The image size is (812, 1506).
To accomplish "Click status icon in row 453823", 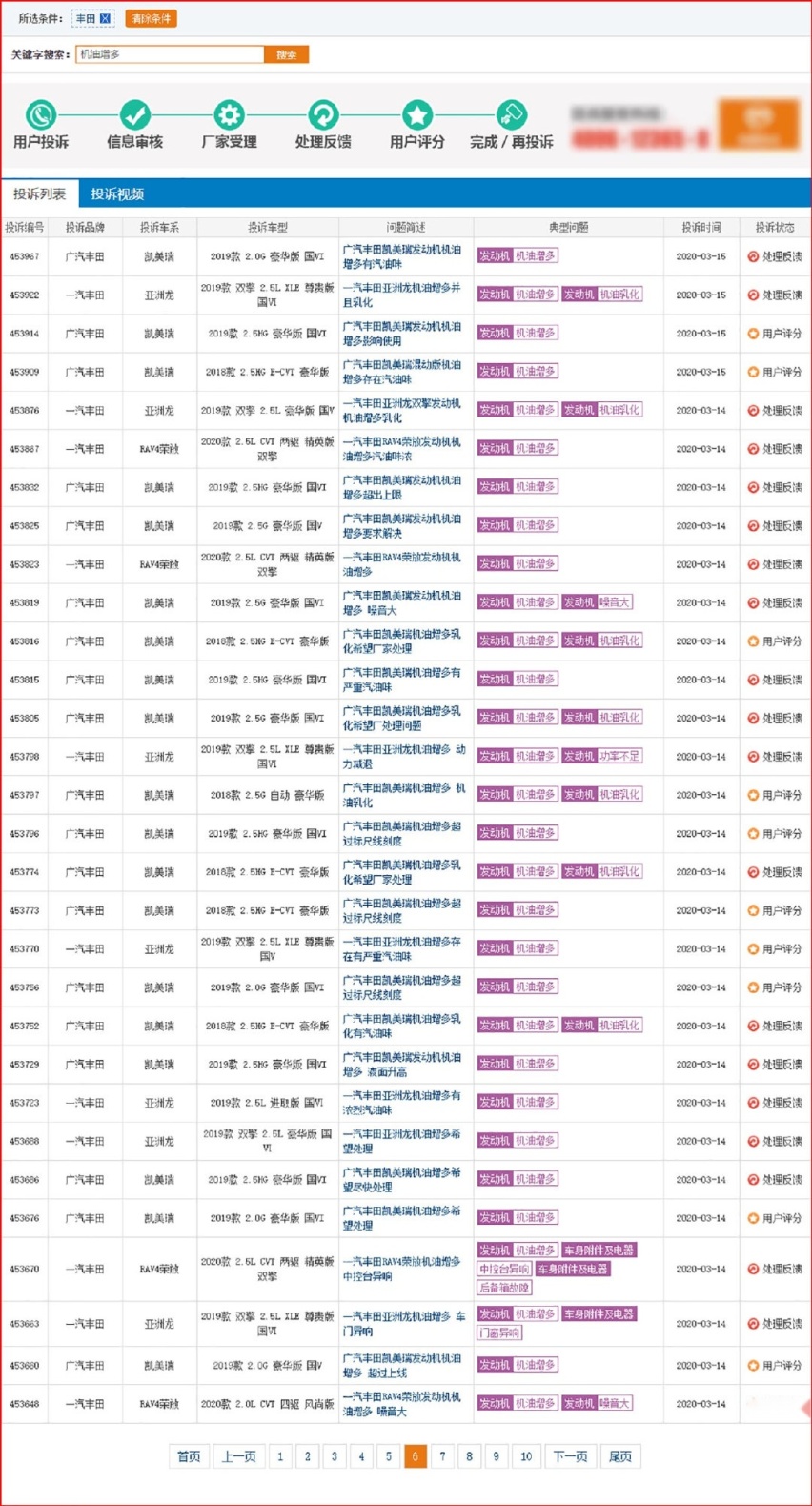I will (x=753, y=564).
